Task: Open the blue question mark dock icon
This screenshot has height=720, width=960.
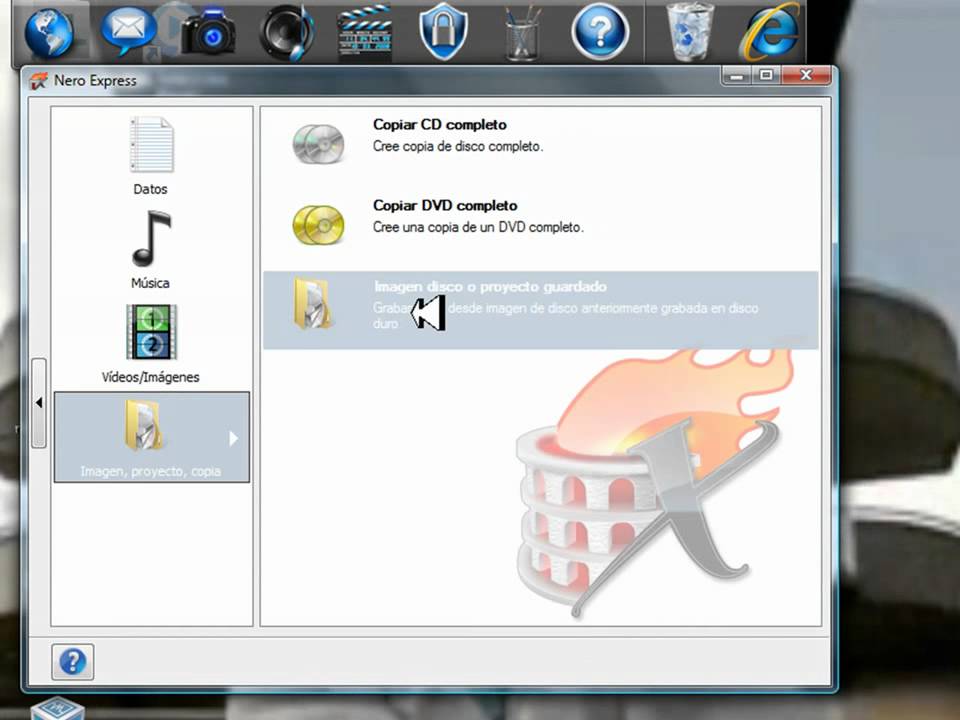Action: [600, 32]
